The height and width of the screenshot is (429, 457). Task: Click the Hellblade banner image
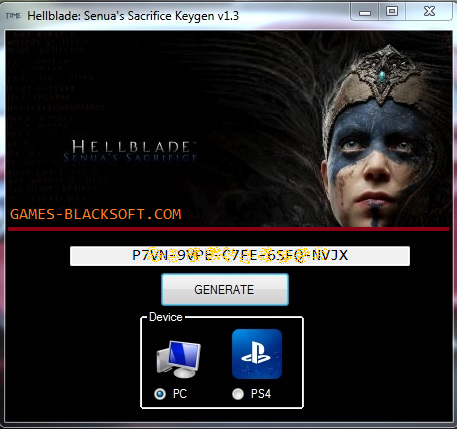[x=228, y=129]
